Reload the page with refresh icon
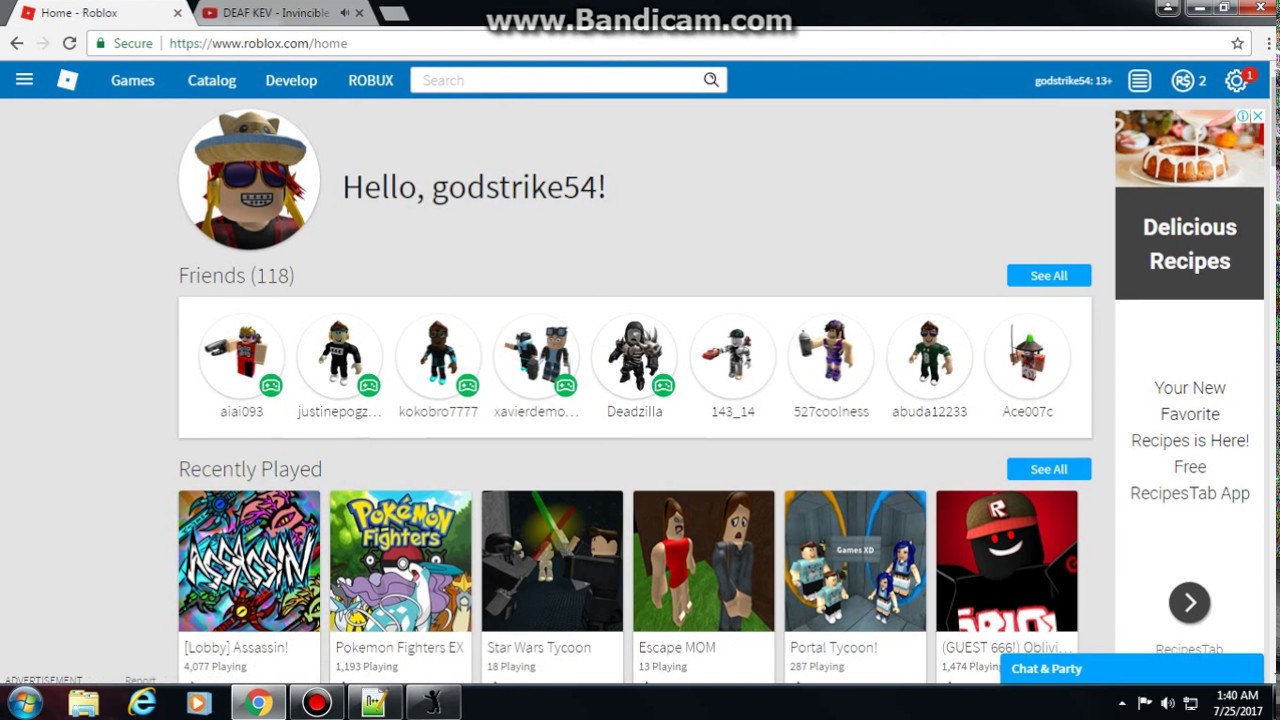The height and width of the screenshot is (720, 1280). click(69, 43)
